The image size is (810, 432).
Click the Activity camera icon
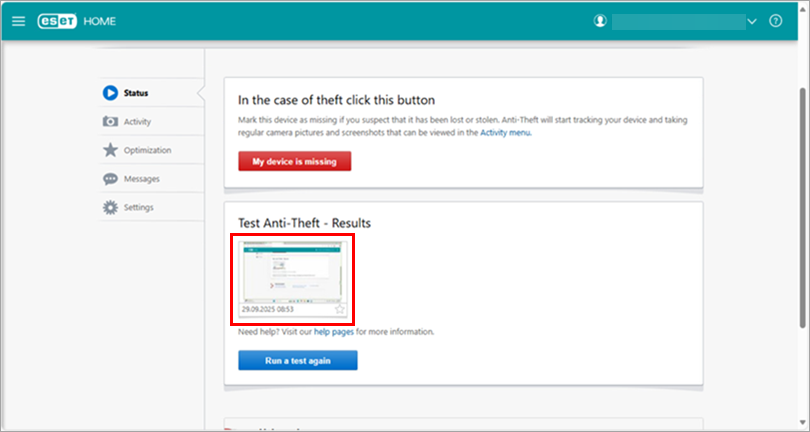click(x=110, y=122)
